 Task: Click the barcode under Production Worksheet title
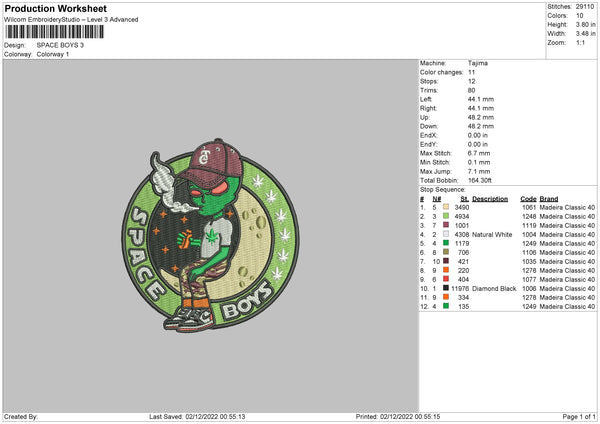(54, 32)
